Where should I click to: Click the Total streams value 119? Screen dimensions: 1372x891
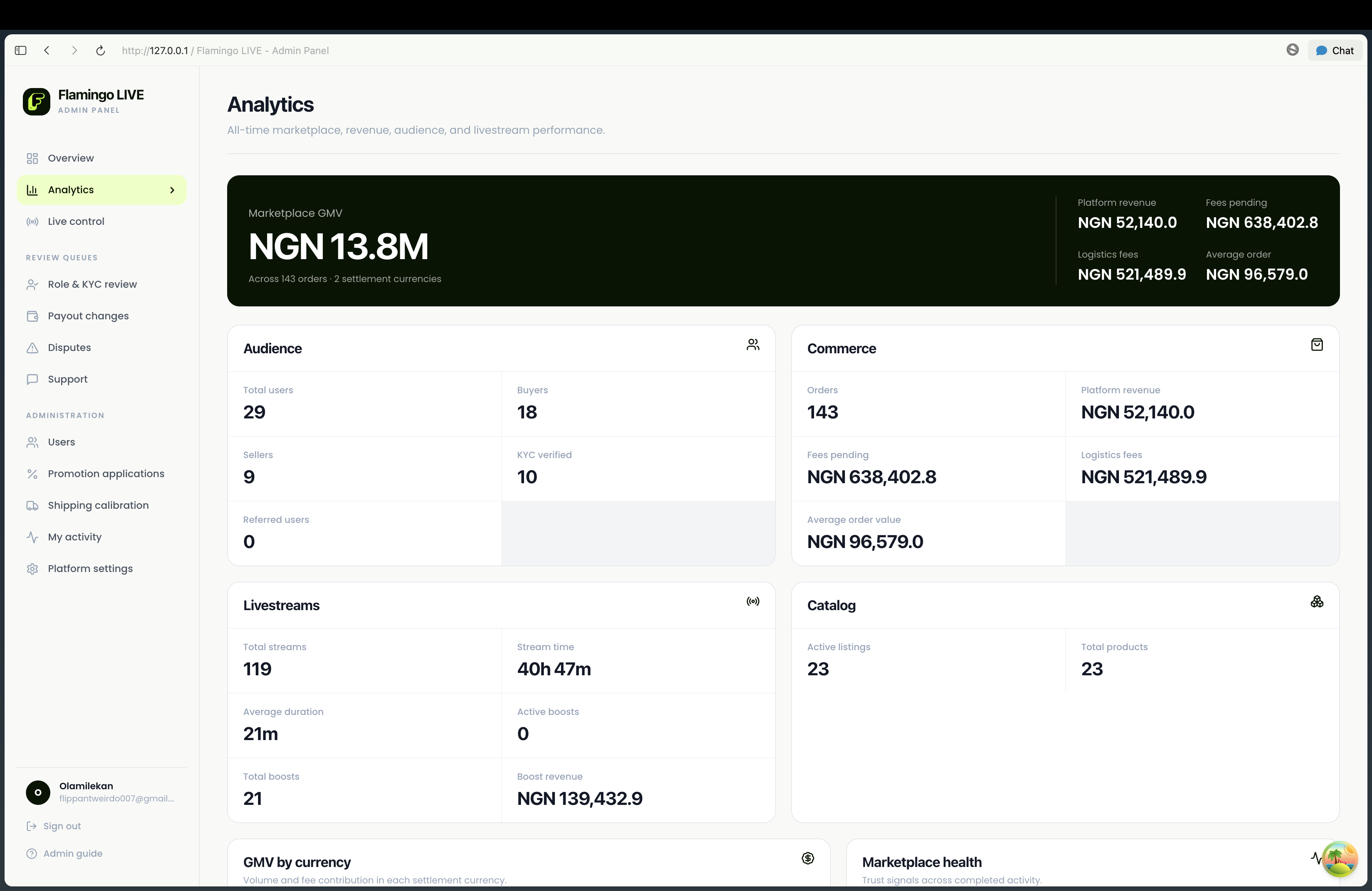click(257, 670)
